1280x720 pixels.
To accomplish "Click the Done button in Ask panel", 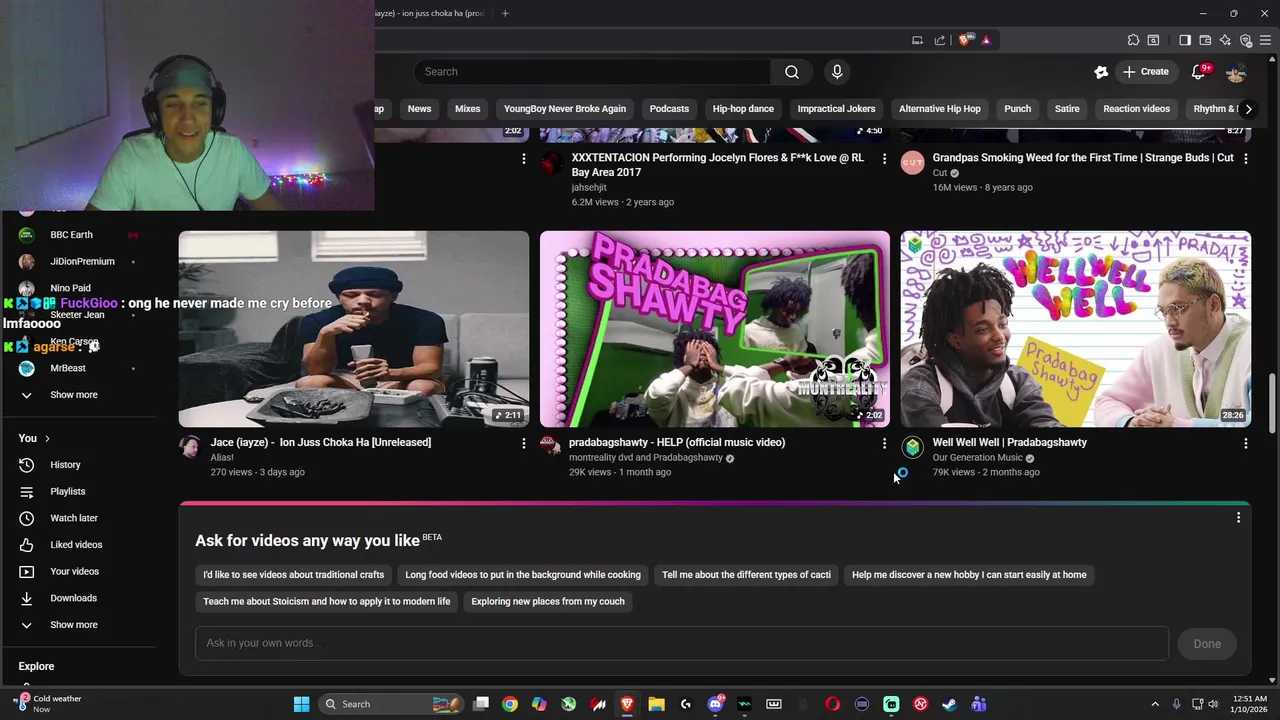I will click(x=1207, y=644).
